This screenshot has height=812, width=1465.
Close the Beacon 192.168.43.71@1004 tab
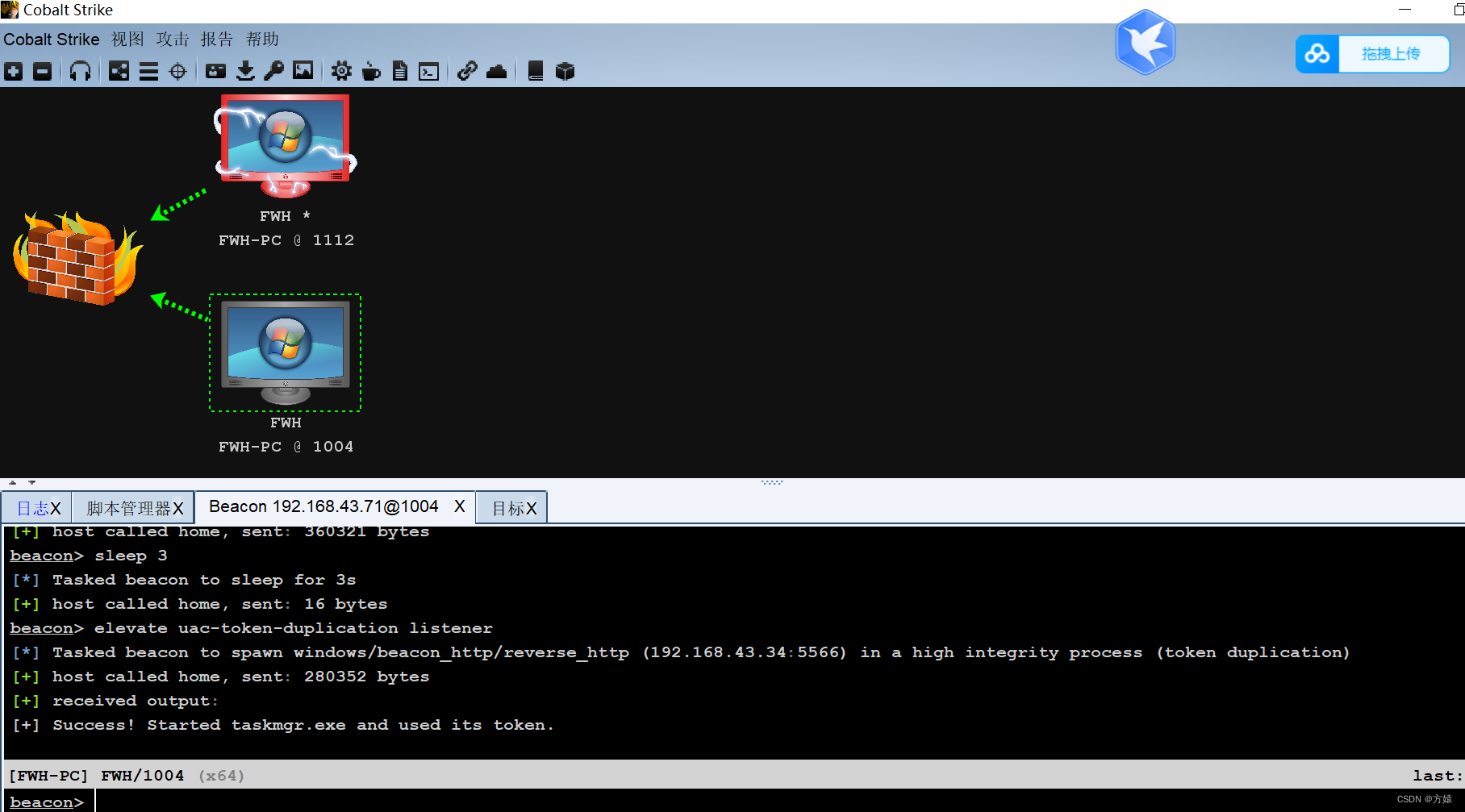(x=460, y=506)
